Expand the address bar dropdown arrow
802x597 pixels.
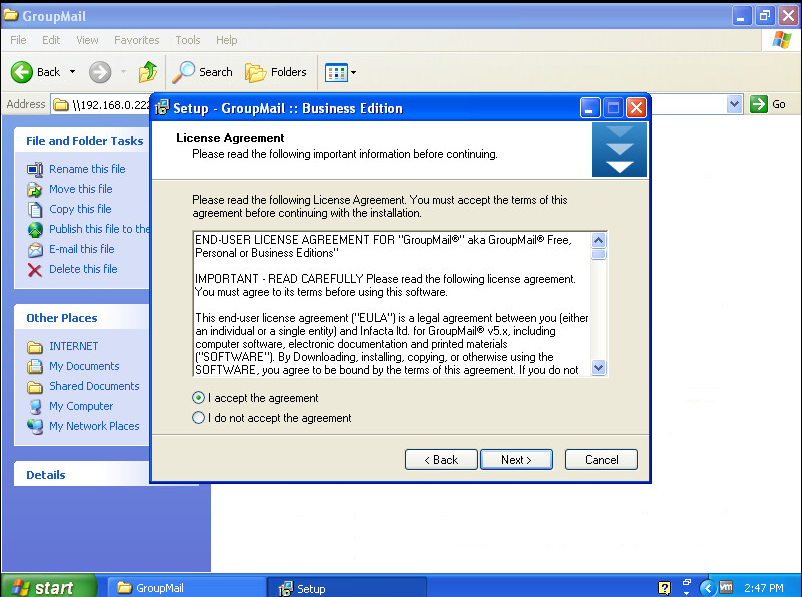[734, 104]
